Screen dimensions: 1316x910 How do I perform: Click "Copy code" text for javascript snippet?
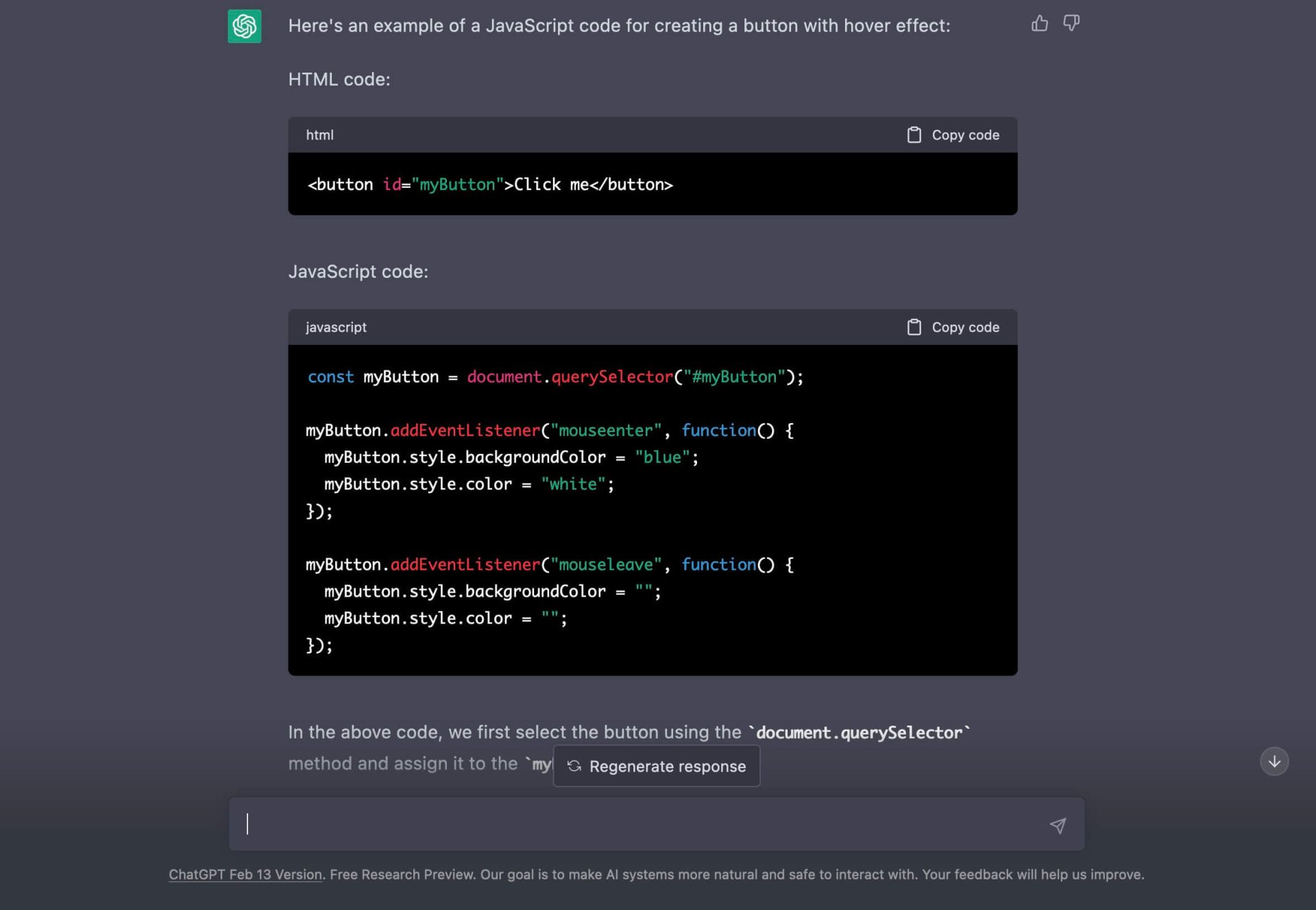965,327
